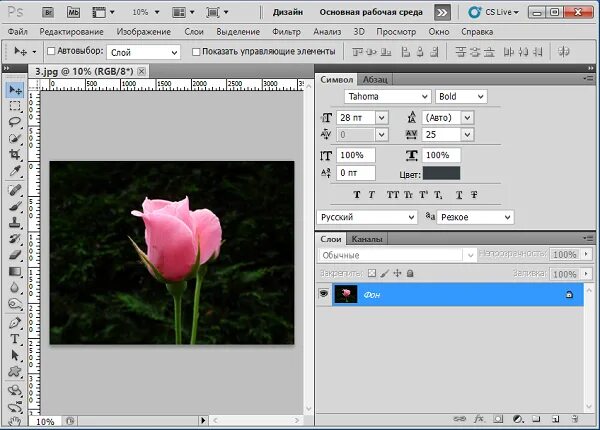
Task: Select the Blur tool
Action: tap(15, 287)
